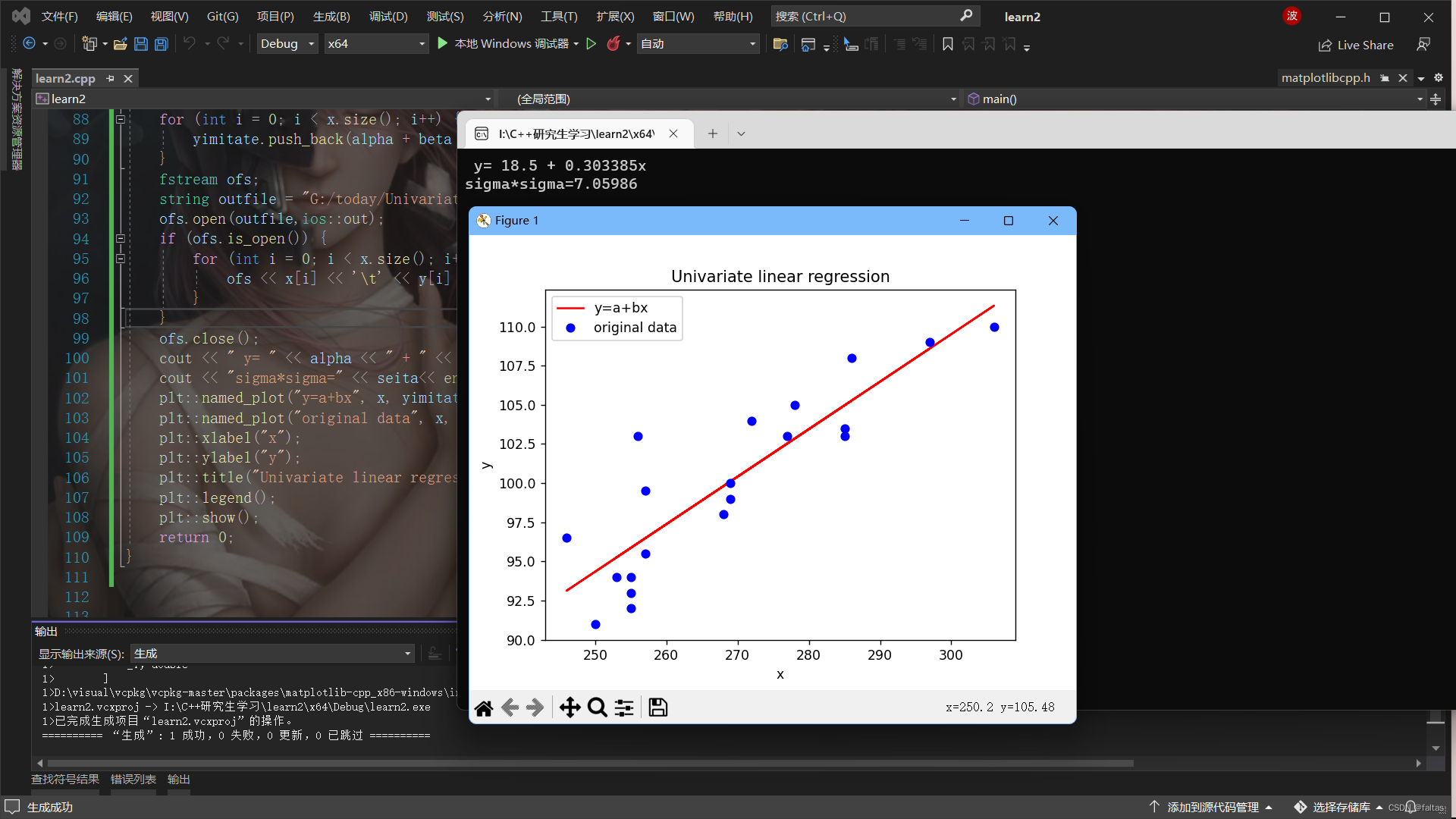
Task: Open Configure subplots sliders icon in Figure 1
Action: point(624,708)
